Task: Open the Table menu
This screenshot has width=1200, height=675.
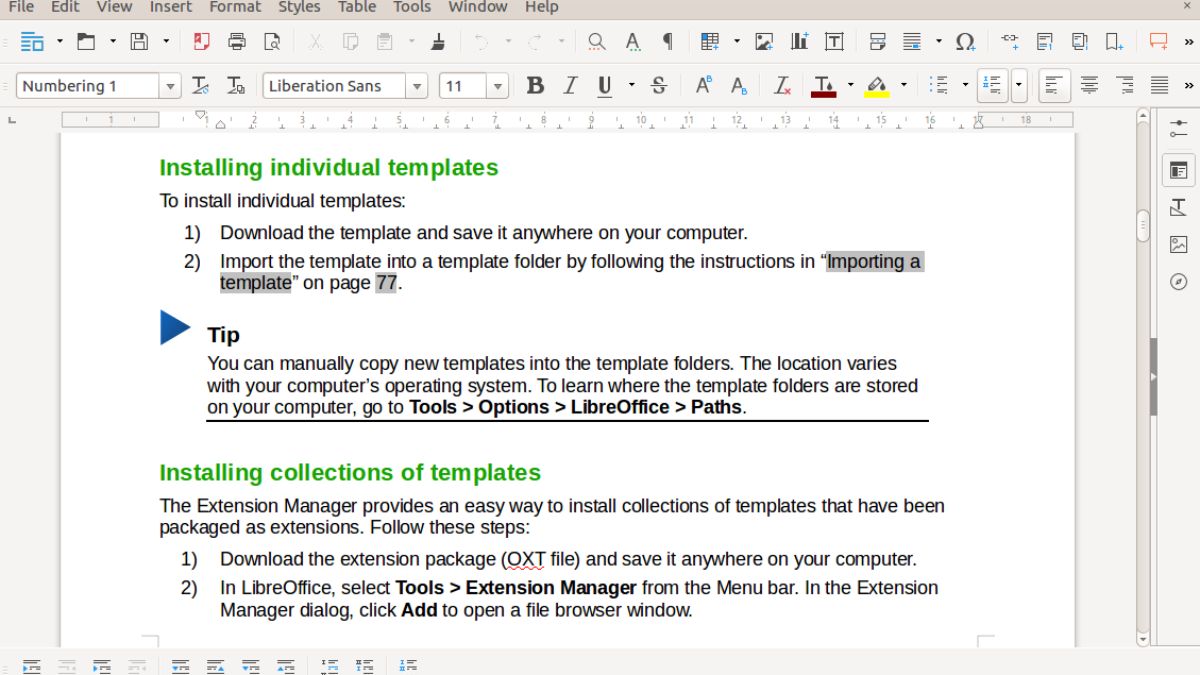Action: (x=357, y=7)
